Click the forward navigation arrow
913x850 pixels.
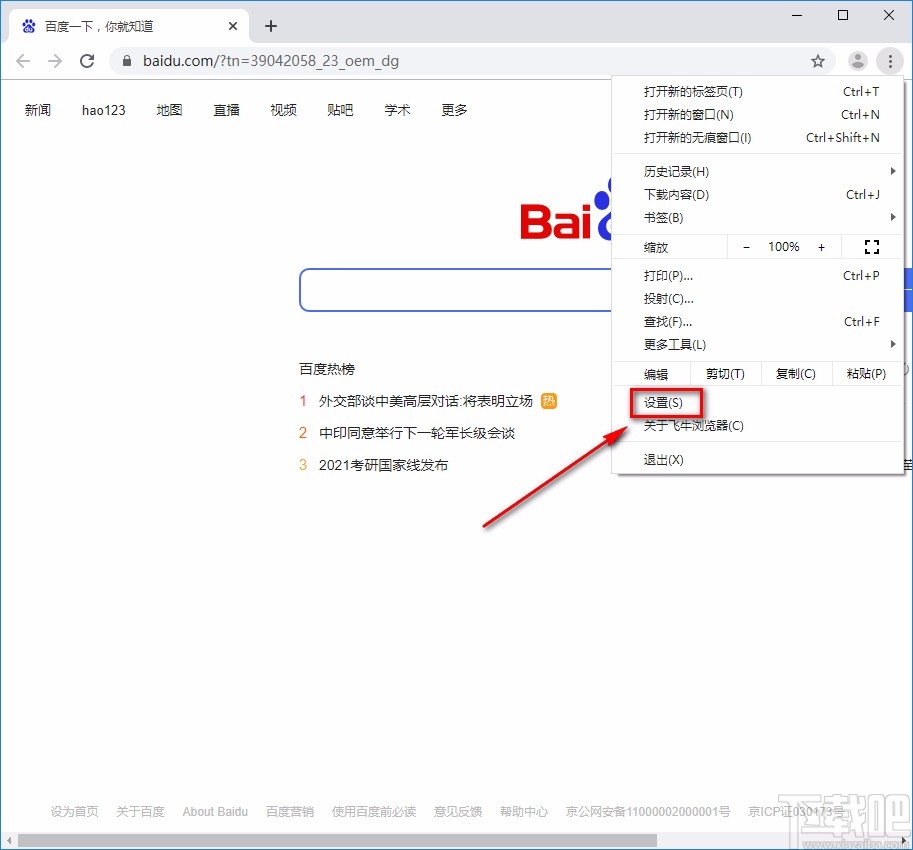click(54, 60)
